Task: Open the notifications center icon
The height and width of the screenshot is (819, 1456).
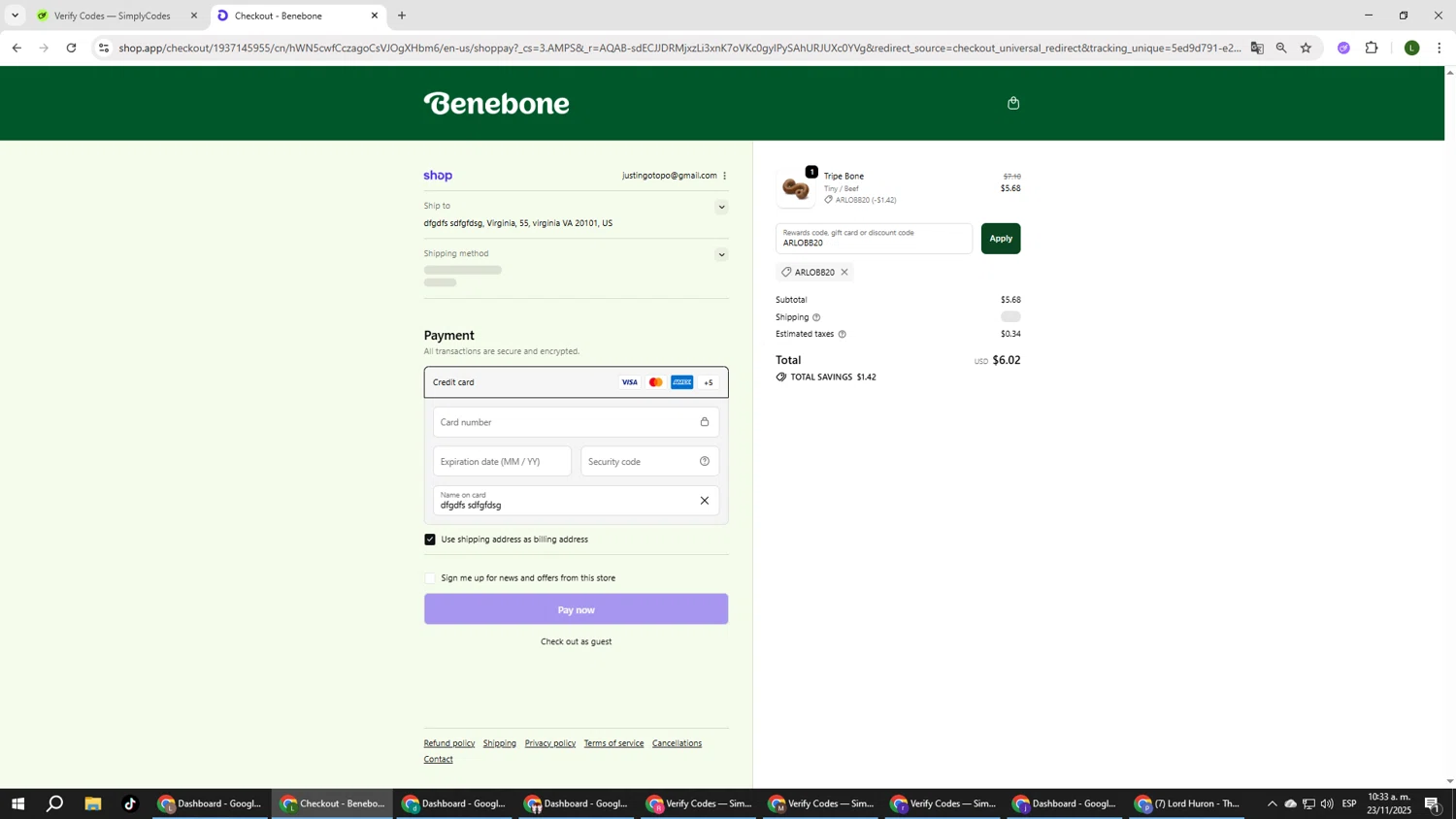Action: click(x=1432, y=803)
